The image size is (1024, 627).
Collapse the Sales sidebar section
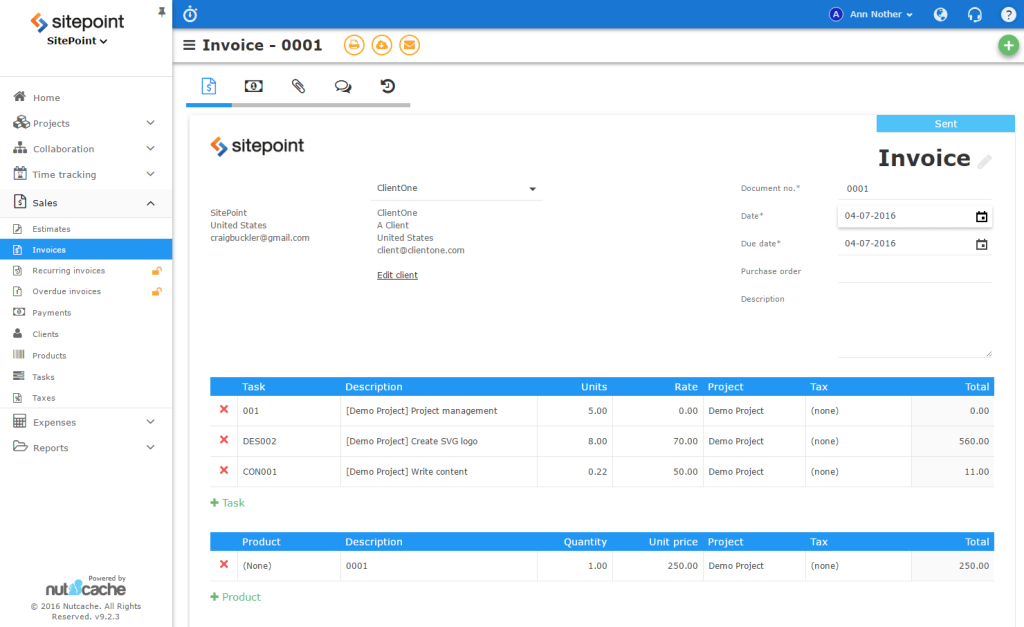point(150,203)
